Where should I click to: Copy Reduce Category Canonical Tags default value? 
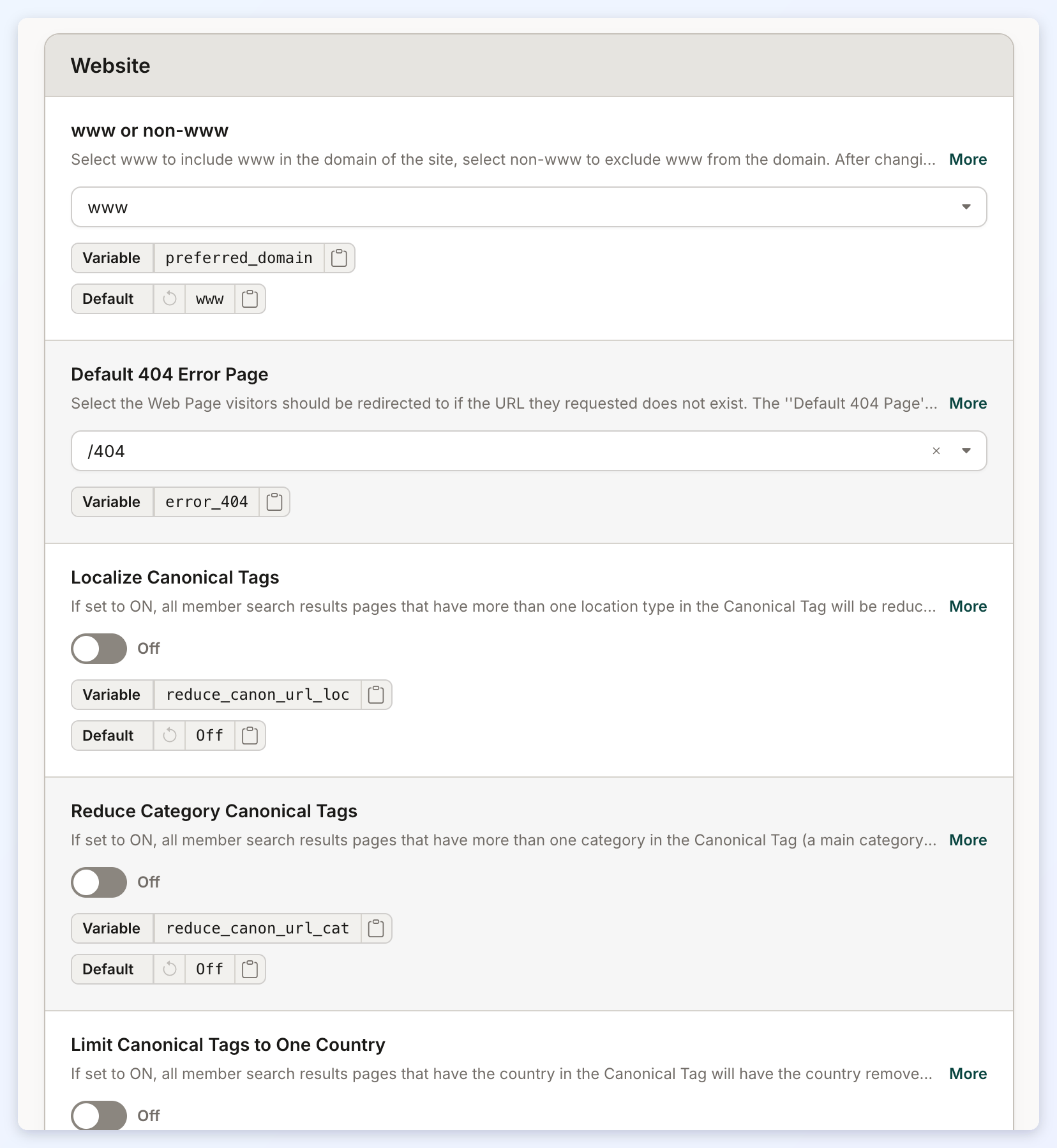pyautogui.click(x=250, y=969)
